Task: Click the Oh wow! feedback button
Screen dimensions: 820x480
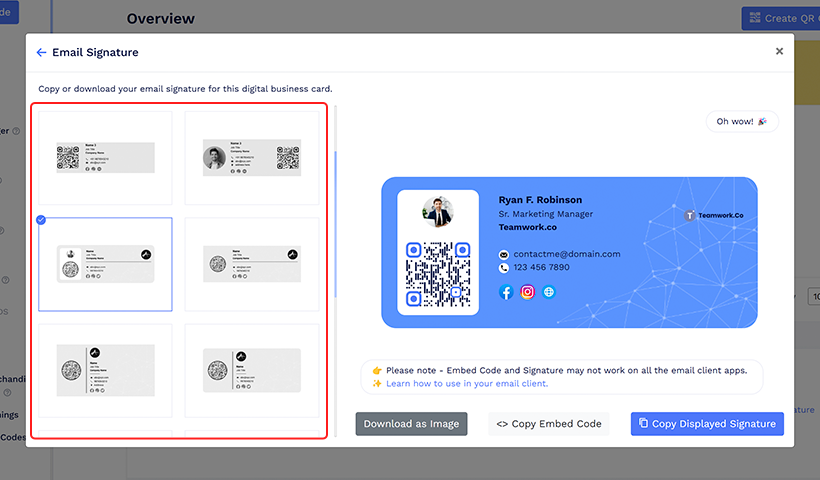Action: coord(742,121)
